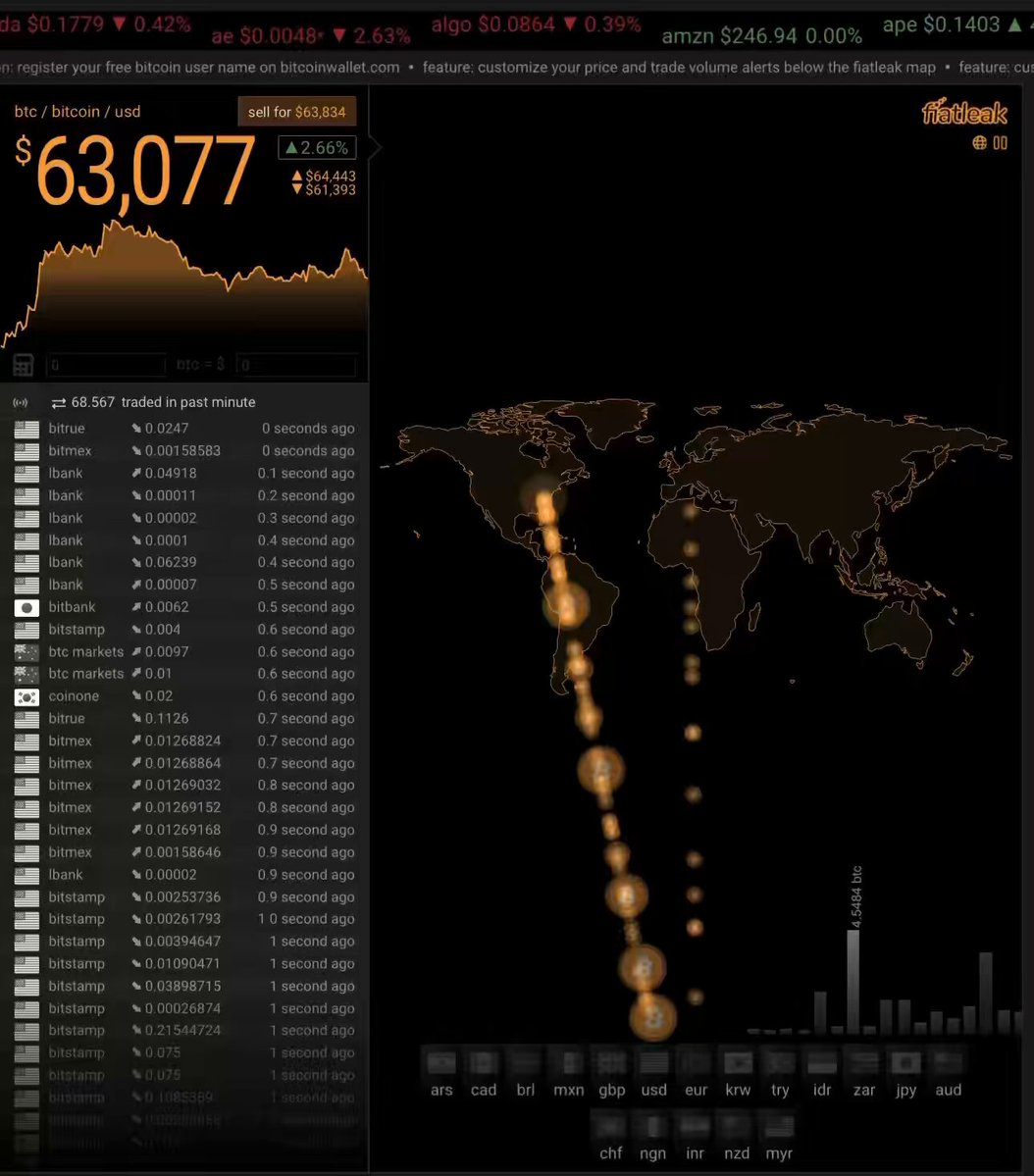Pause the live trade animation
Image resolution: width=1034 pixels, height=1176 pixels.
pos(1001,142)
